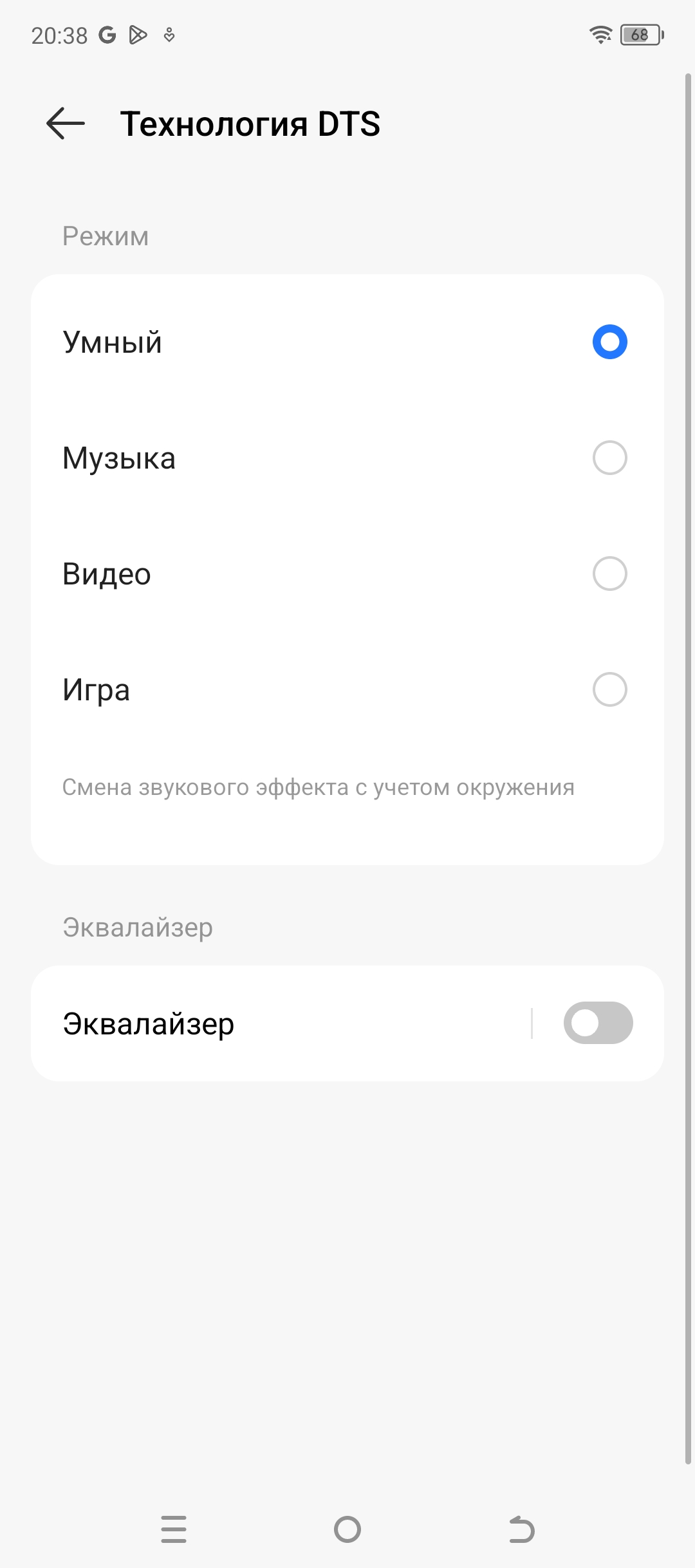Tap the Wi-Fi signal icon
695x1568 pixels.
(x=600, y=35)
